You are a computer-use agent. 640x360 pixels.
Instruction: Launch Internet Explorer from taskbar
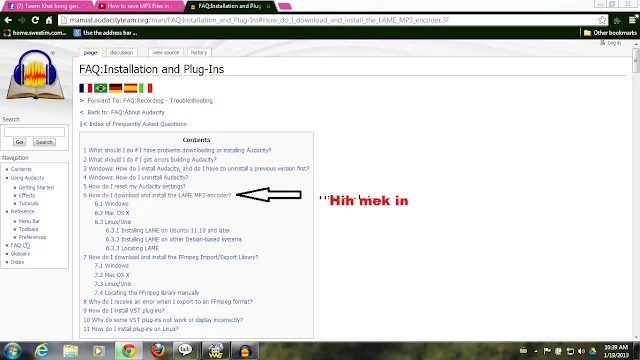42,351
